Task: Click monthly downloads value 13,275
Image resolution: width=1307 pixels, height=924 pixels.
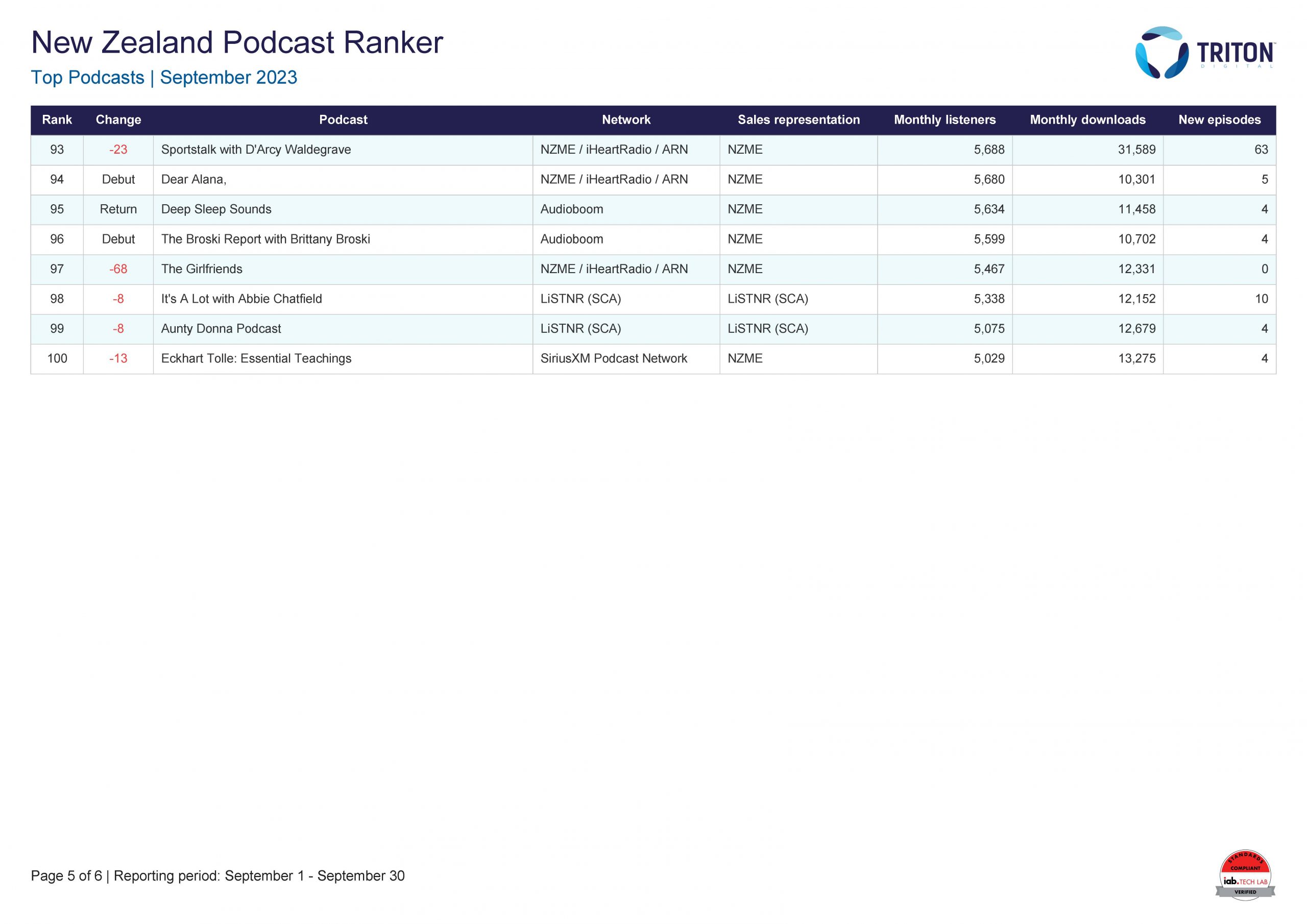Action: (1137, 358)
